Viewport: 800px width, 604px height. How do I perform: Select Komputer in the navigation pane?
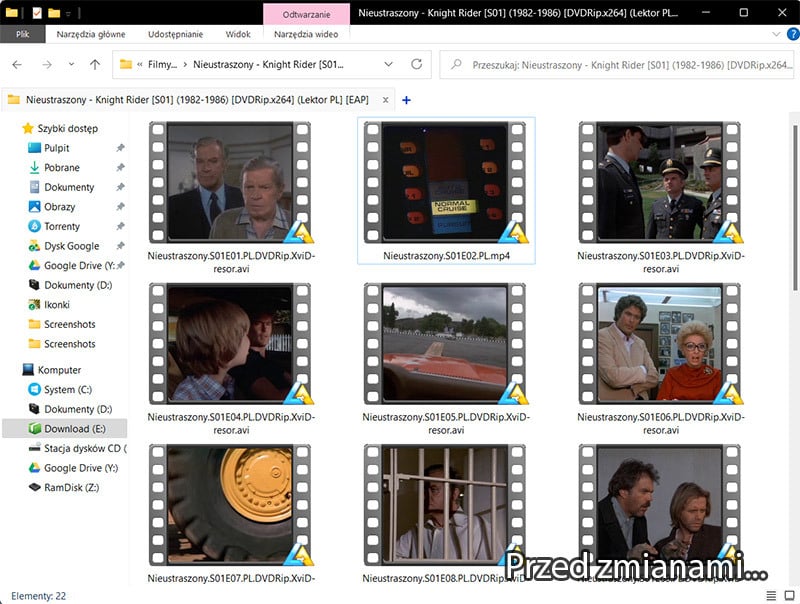tap(59, 370)
